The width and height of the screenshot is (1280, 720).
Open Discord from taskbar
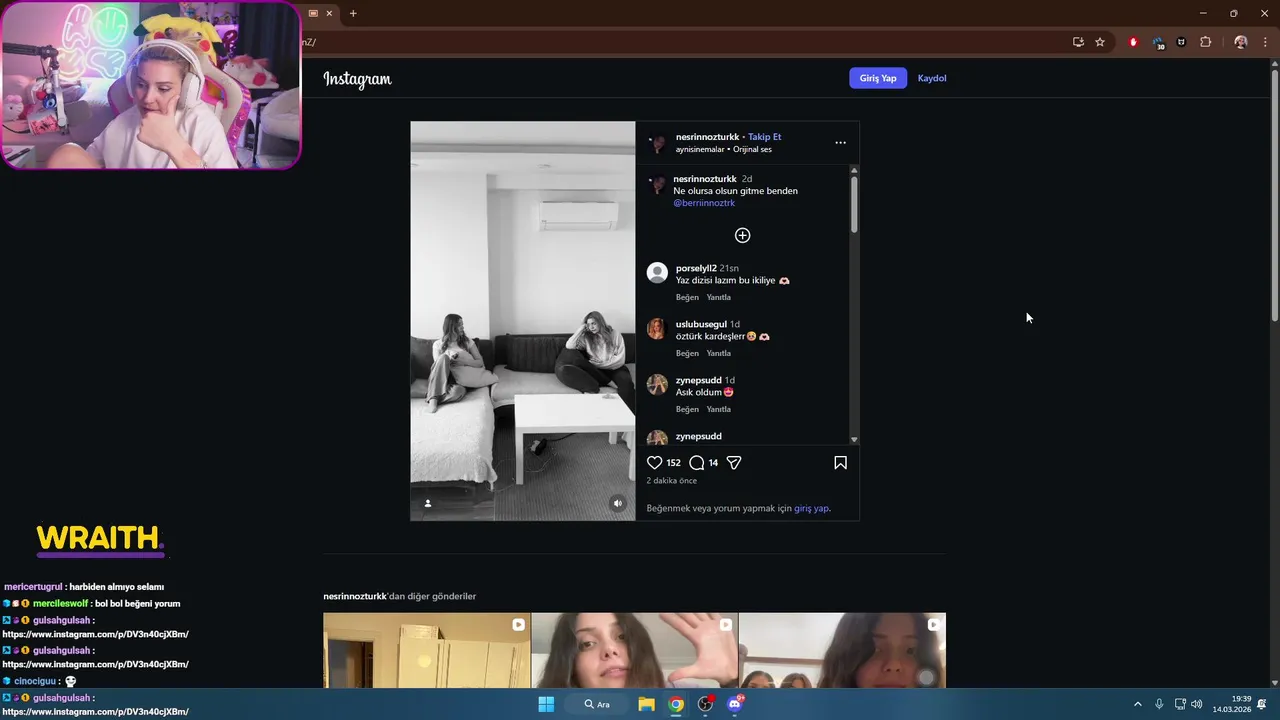735,704
